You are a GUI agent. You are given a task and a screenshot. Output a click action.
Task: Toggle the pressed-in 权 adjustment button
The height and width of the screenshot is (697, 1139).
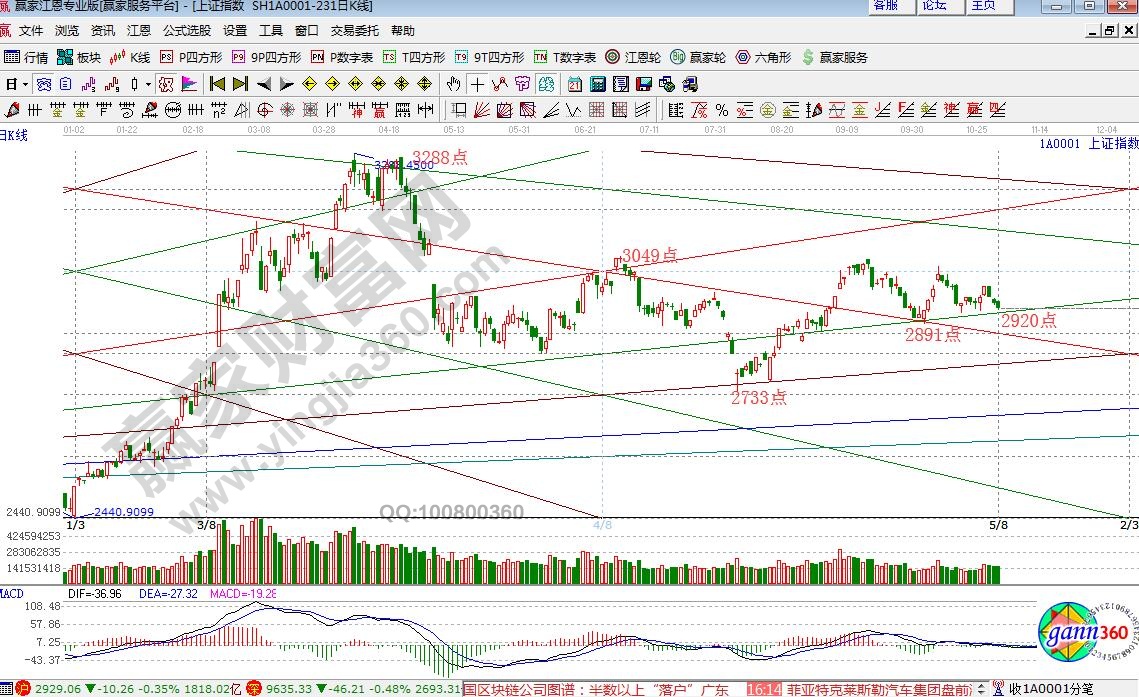coord(166,84)
